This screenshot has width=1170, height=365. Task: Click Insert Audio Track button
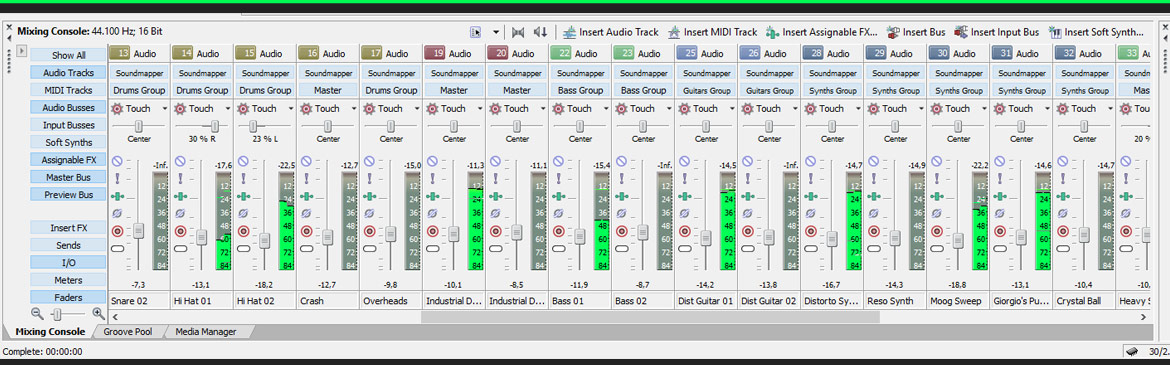(x=611, y=32)
